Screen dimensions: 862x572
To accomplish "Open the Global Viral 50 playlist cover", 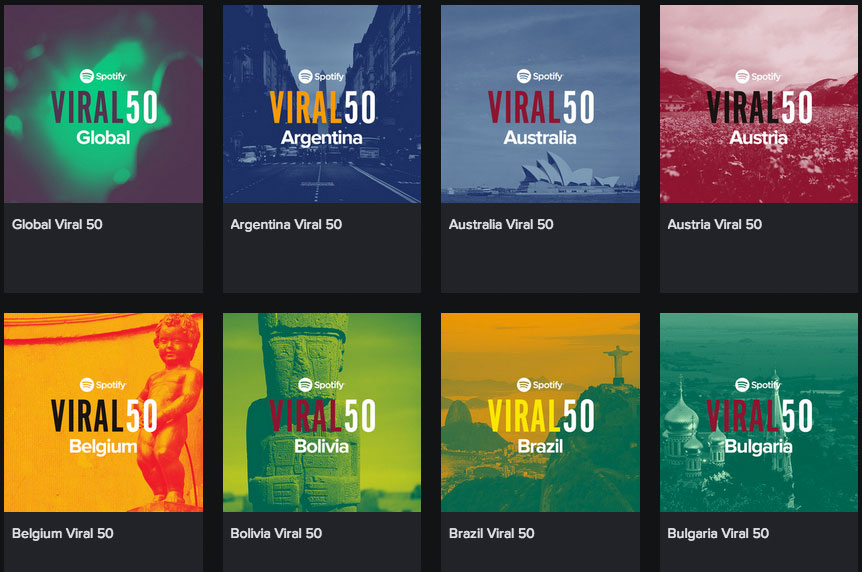I will 103,104.
